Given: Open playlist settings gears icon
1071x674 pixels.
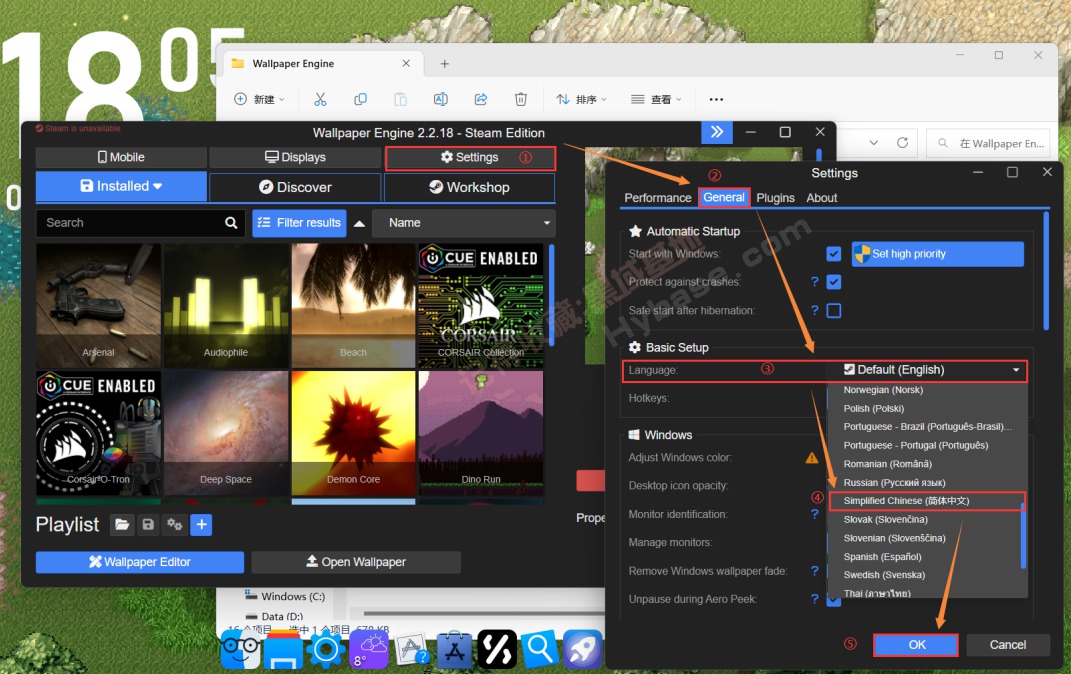Looking at the screenshot, I should 175,524.
